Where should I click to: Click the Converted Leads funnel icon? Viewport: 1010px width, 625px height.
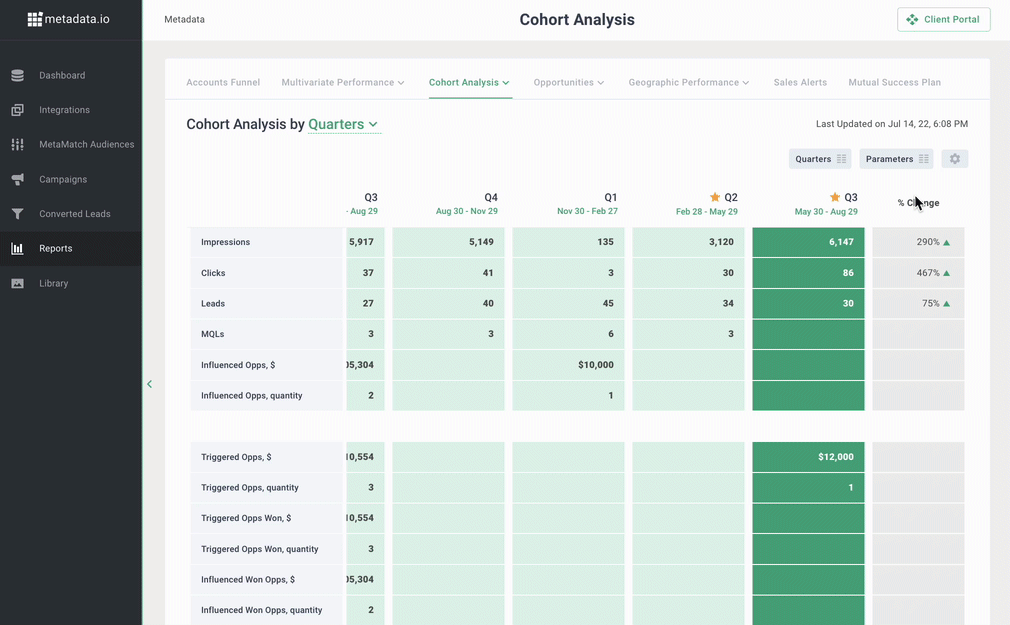(x=17, y=214)
